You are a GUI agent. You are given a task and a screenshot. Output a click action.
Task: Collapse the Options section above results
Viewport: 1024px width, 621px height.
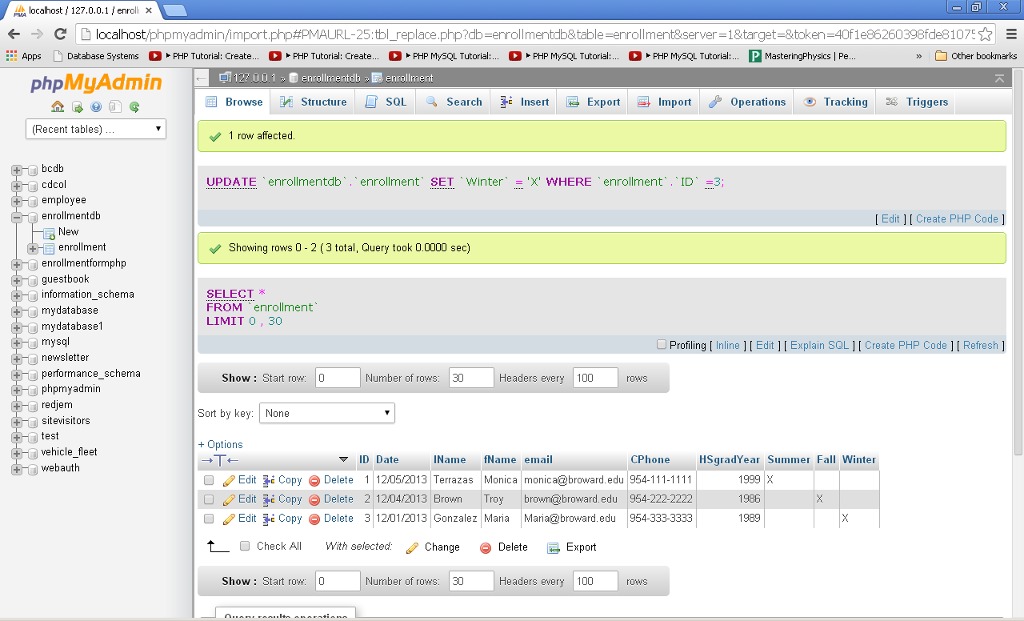tap(220, 444)
